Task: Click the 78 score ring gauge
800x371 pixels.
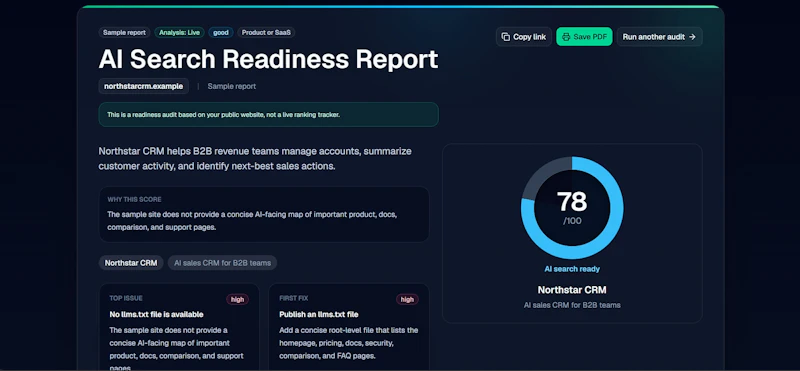Action: tap(572, 208)
